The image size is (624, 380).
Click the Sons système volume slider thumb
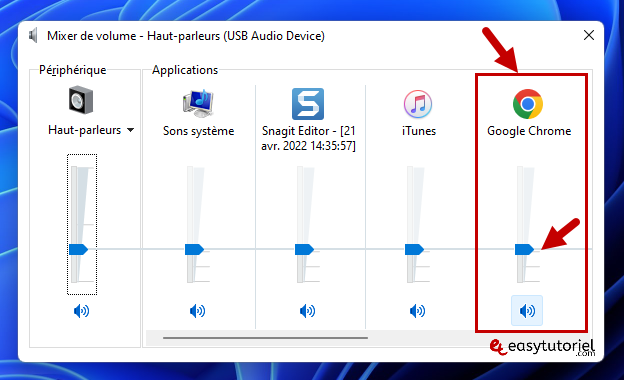pyautogui.click(x=195, y=249)
